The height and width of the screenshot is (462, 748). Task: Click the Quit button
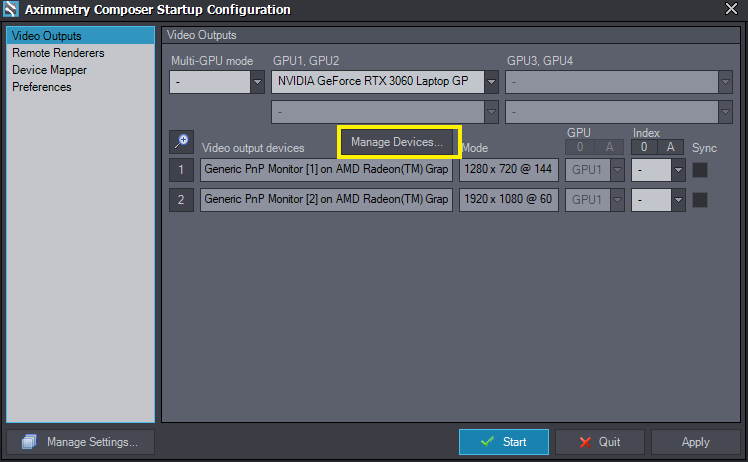click(x=600, y=442)
